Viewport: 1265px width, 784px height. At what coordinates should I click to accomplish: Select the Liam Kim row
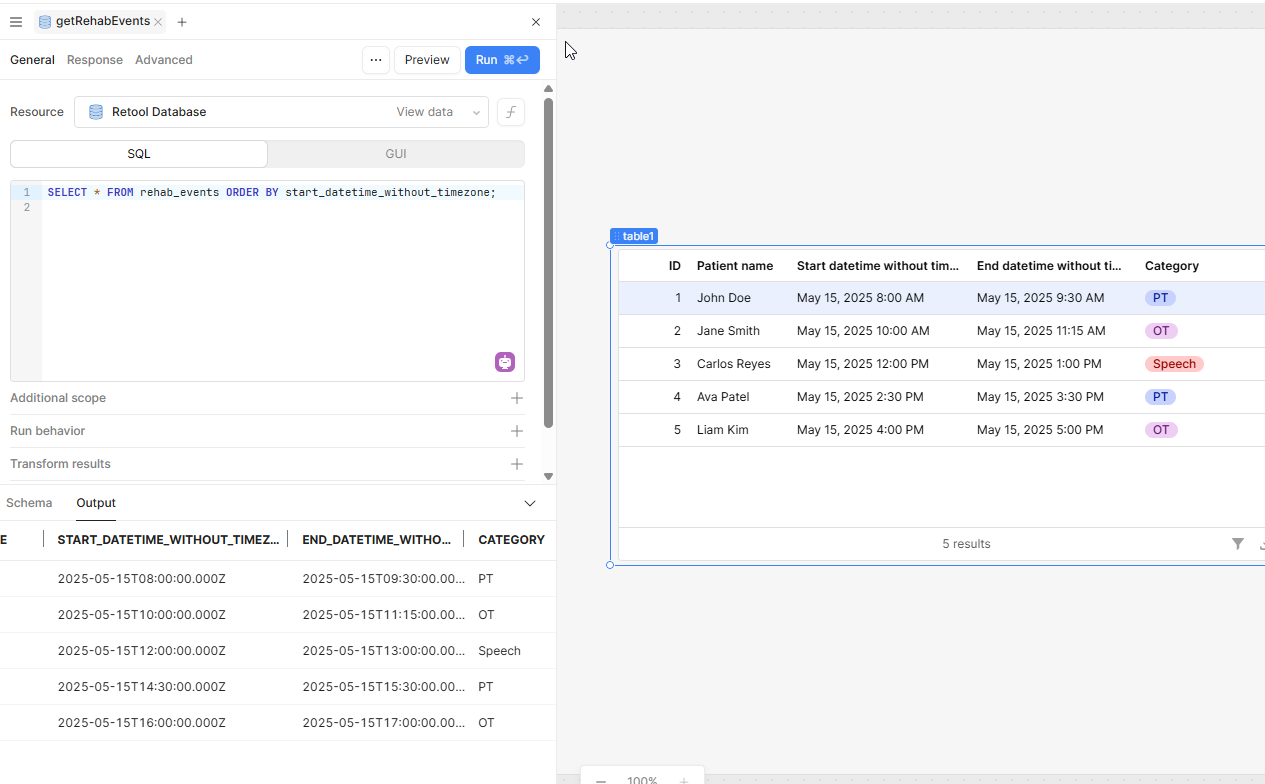click(x=941, y=430)
